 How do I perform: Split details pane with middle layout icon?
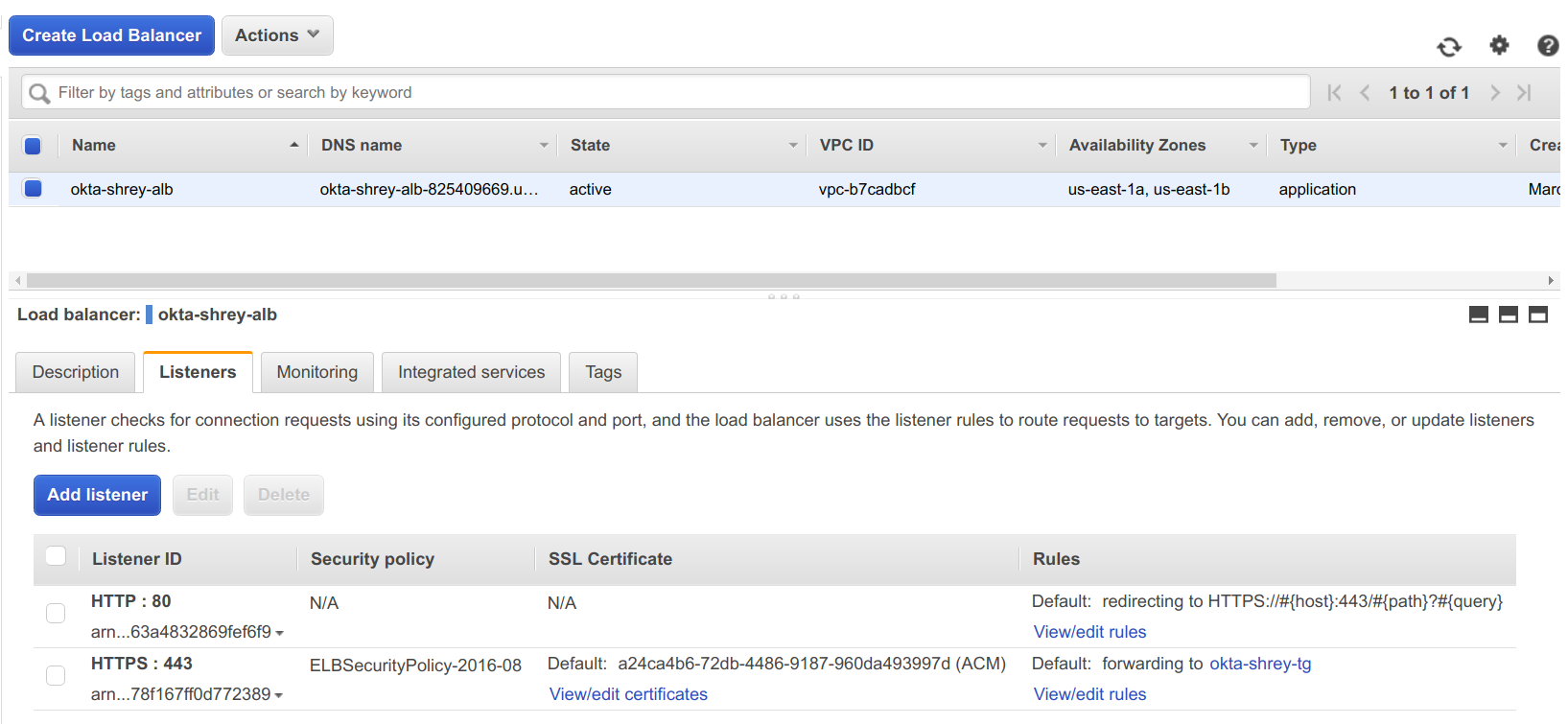pos(1509,315)
